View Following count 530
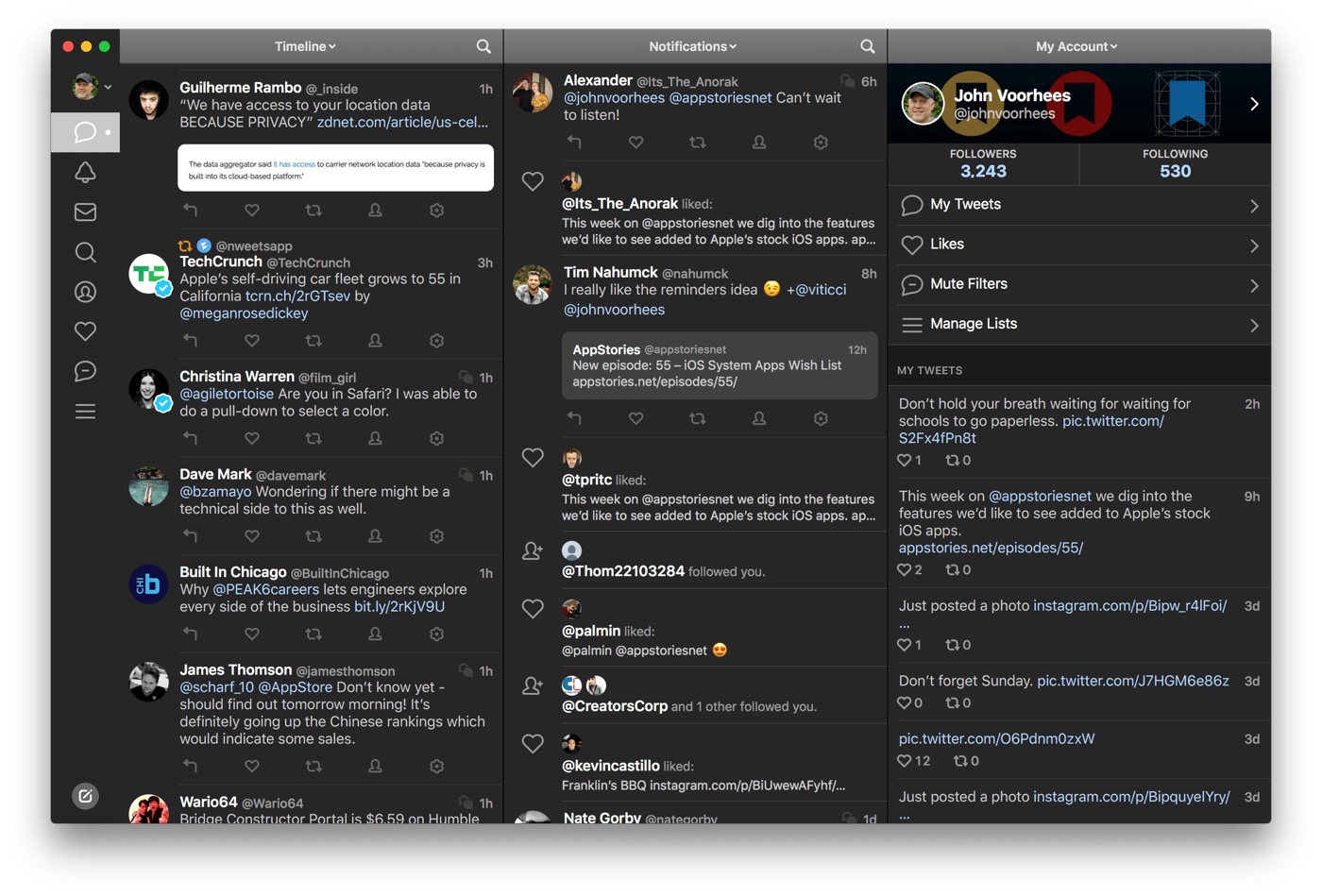 (x=1175, y=163)
